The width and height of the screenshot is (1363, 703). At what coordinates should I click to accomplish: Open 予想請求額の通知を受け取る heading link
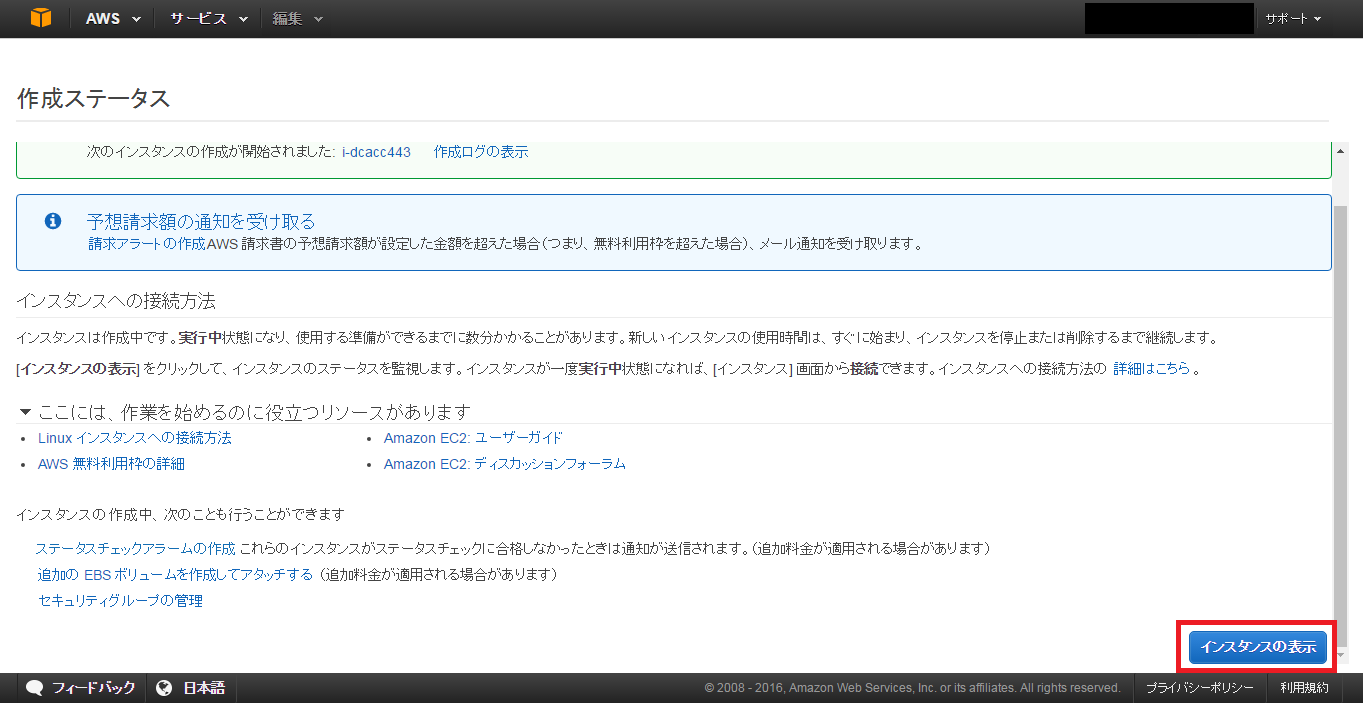(x=201, y=221)
